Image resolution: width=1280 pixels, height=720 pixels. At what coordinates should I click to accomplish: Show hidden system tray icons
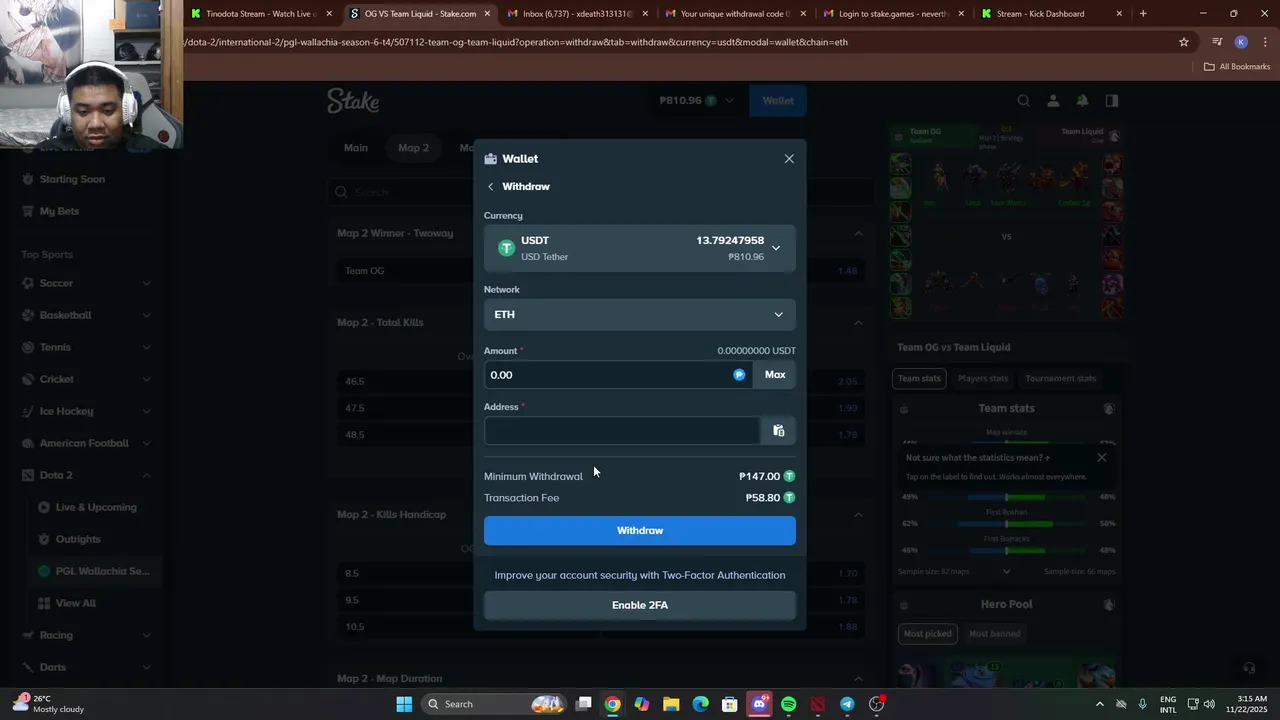pyautogui.click(x=1100, y=704)
